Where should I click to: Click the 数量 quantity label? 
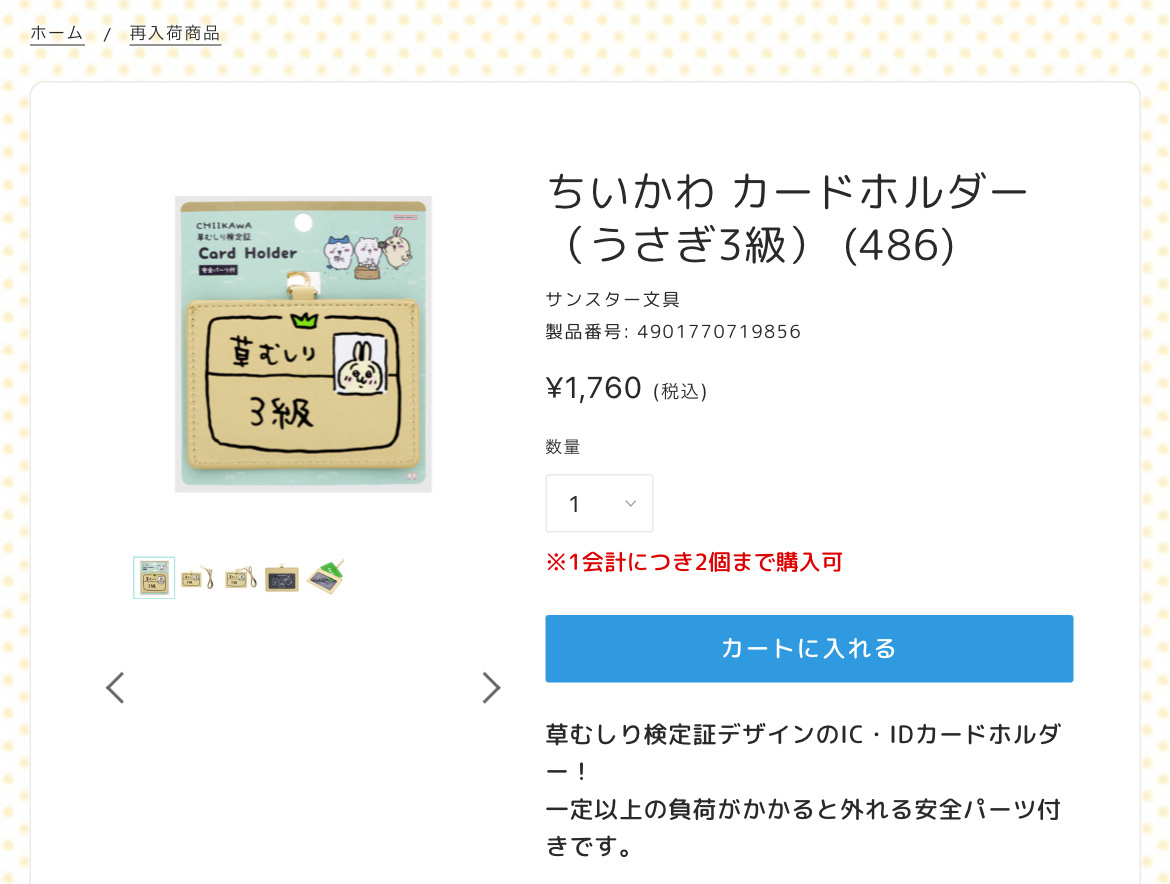pos(563,447)
